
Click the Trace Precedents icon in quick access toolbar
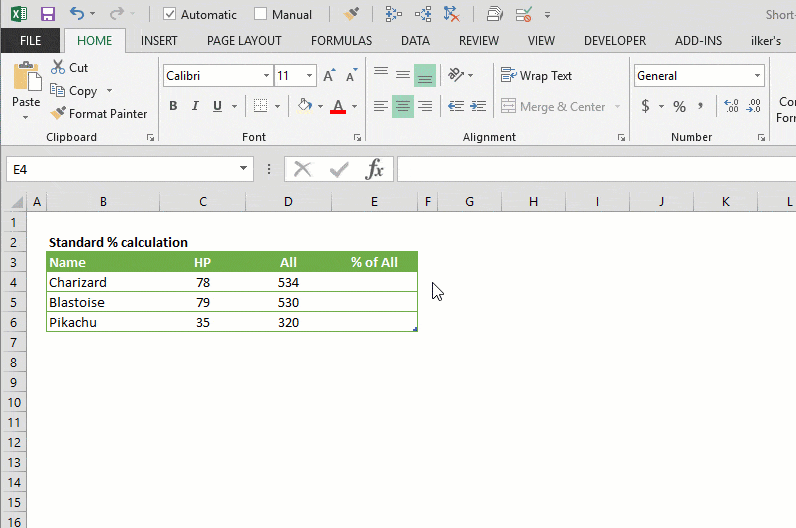point(393,14)
